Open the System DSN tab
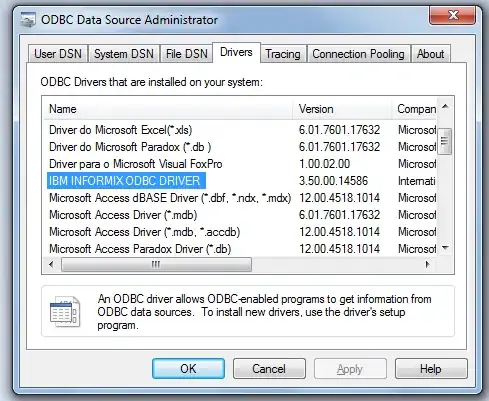Image resolution: width=489 pixels, height=401 pixels. [x=124, y=54]
